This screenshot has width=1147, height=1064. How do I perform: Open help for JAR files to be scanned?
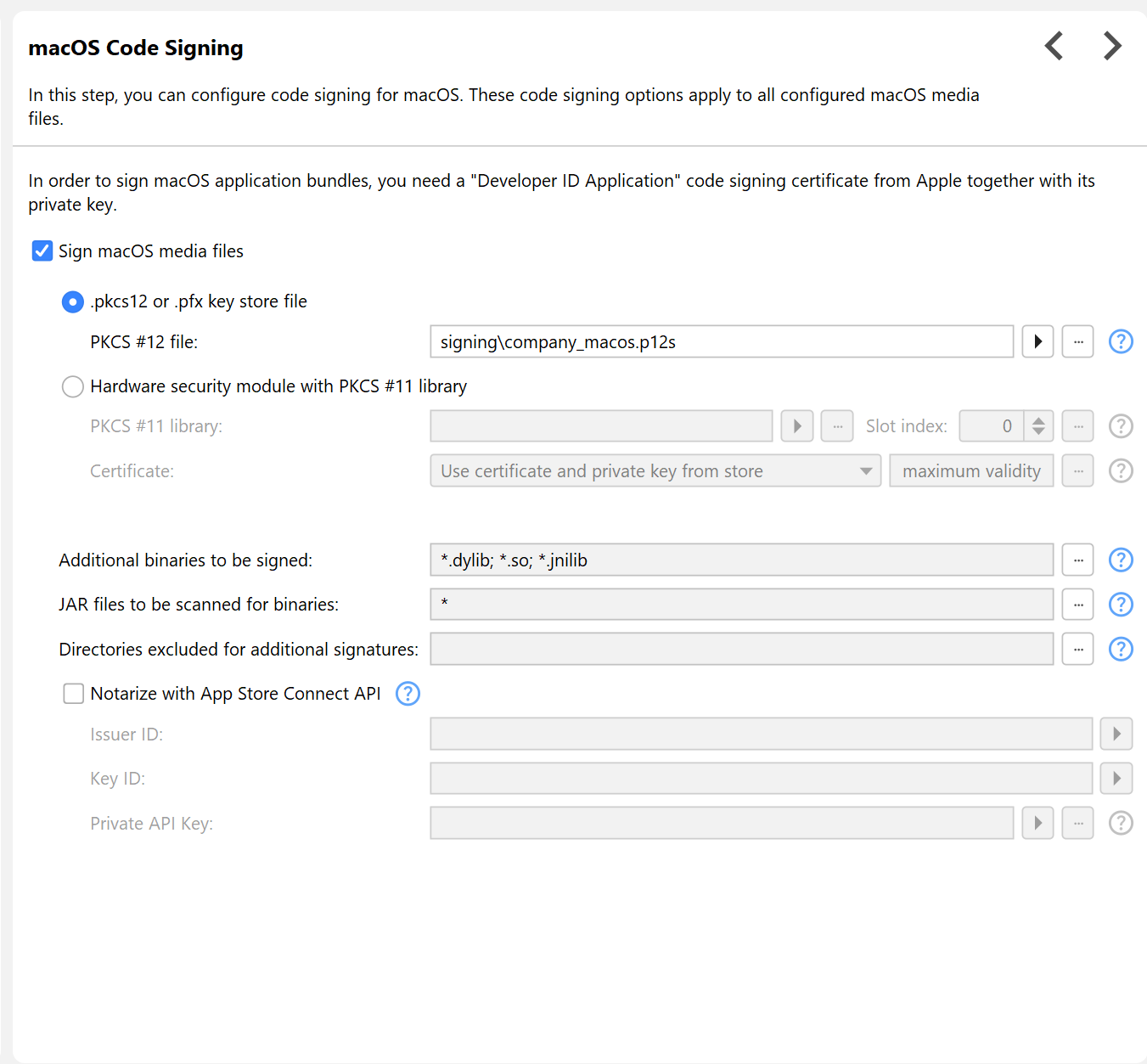click(1121, 604)
